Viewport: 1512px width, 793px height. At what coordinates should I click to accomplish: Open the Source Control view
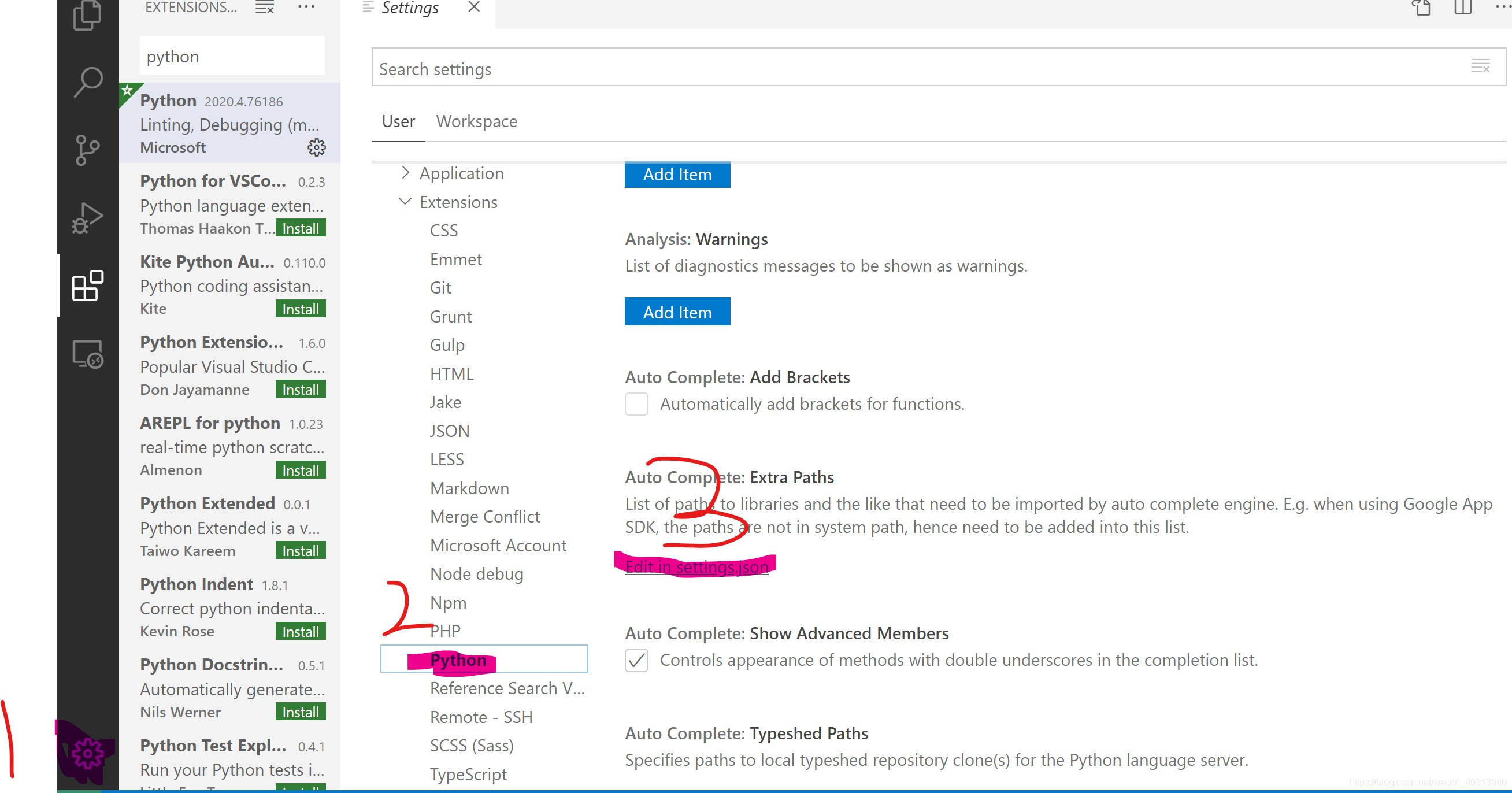[87, 150]
